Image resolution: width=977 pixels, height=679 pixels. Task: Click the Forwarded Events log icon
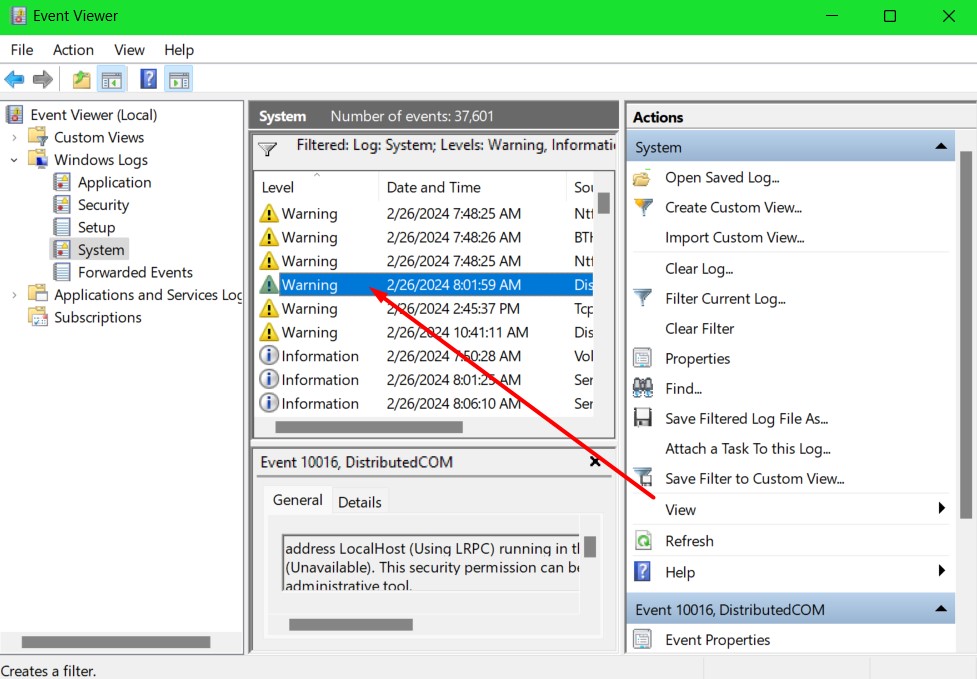[x=62, y=272]
